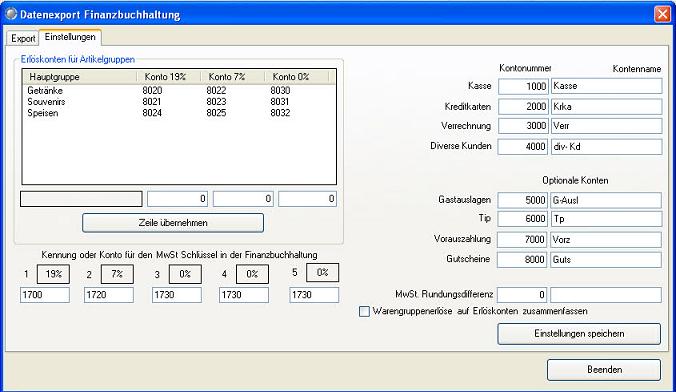
Task: Select the Einstellungen tab
Action: 70,37
